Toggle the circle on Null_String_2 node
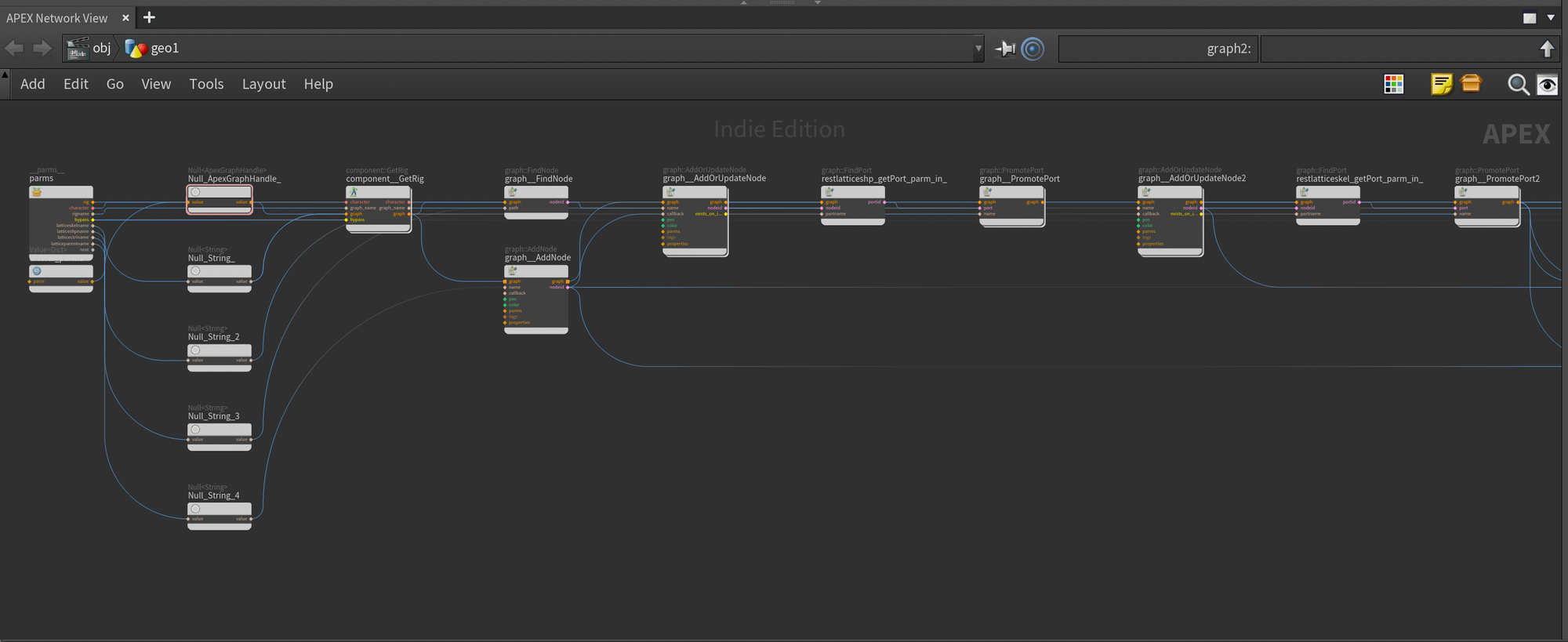 (x=196, y=350)
